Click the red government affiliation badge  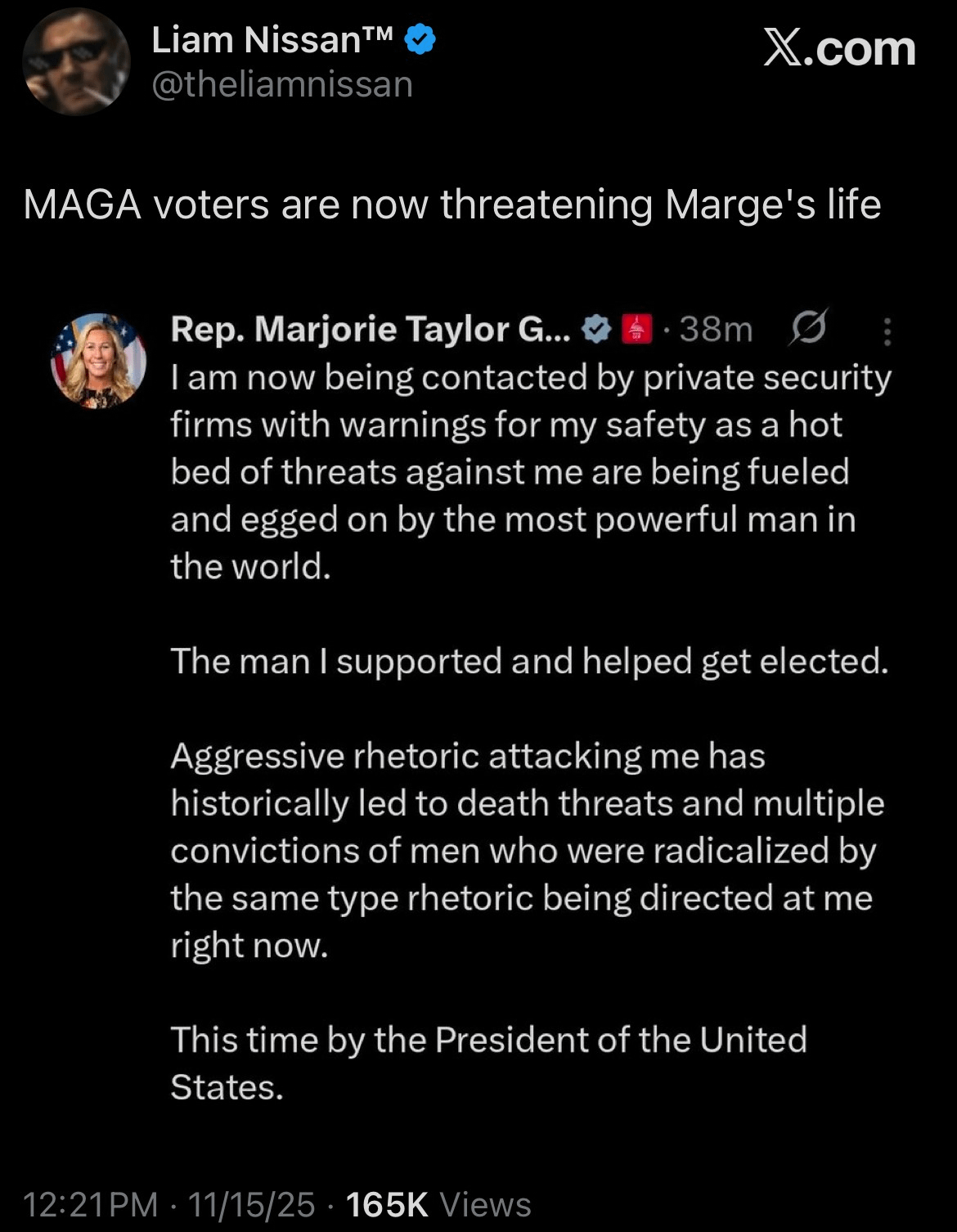(x=637, y=329)
